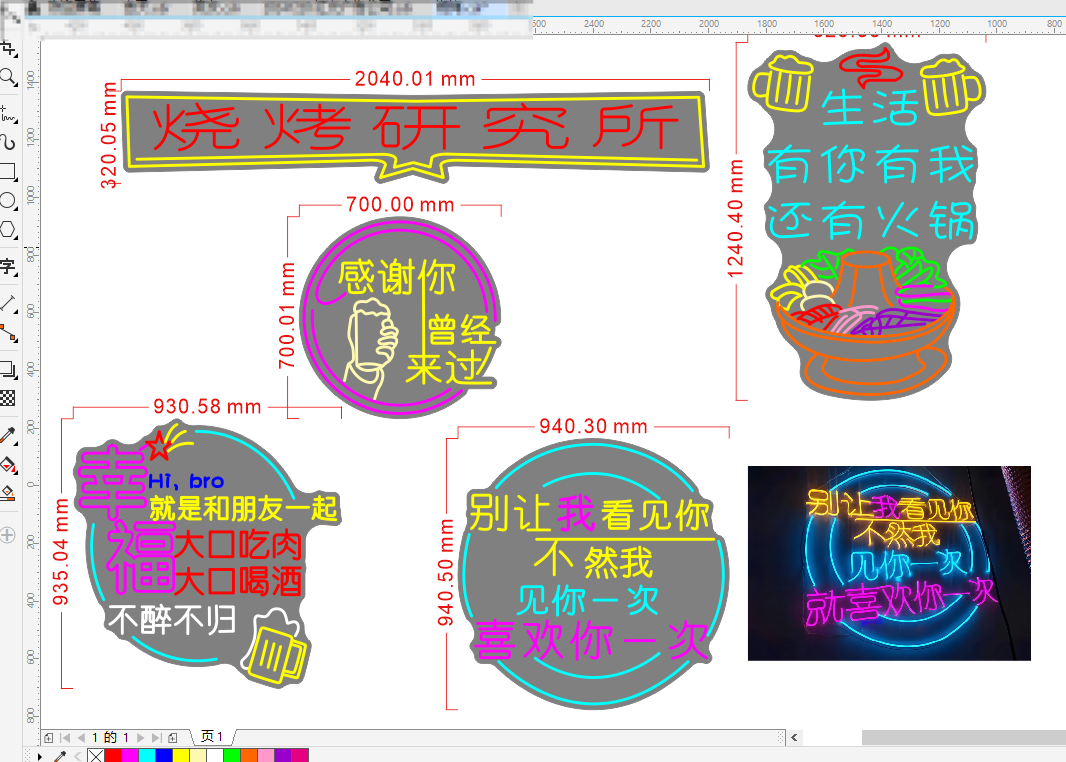Viewport: 1066px width, 762px height.
Task: Click the 1240.40 mm dimension label
Action: [736, 219]
